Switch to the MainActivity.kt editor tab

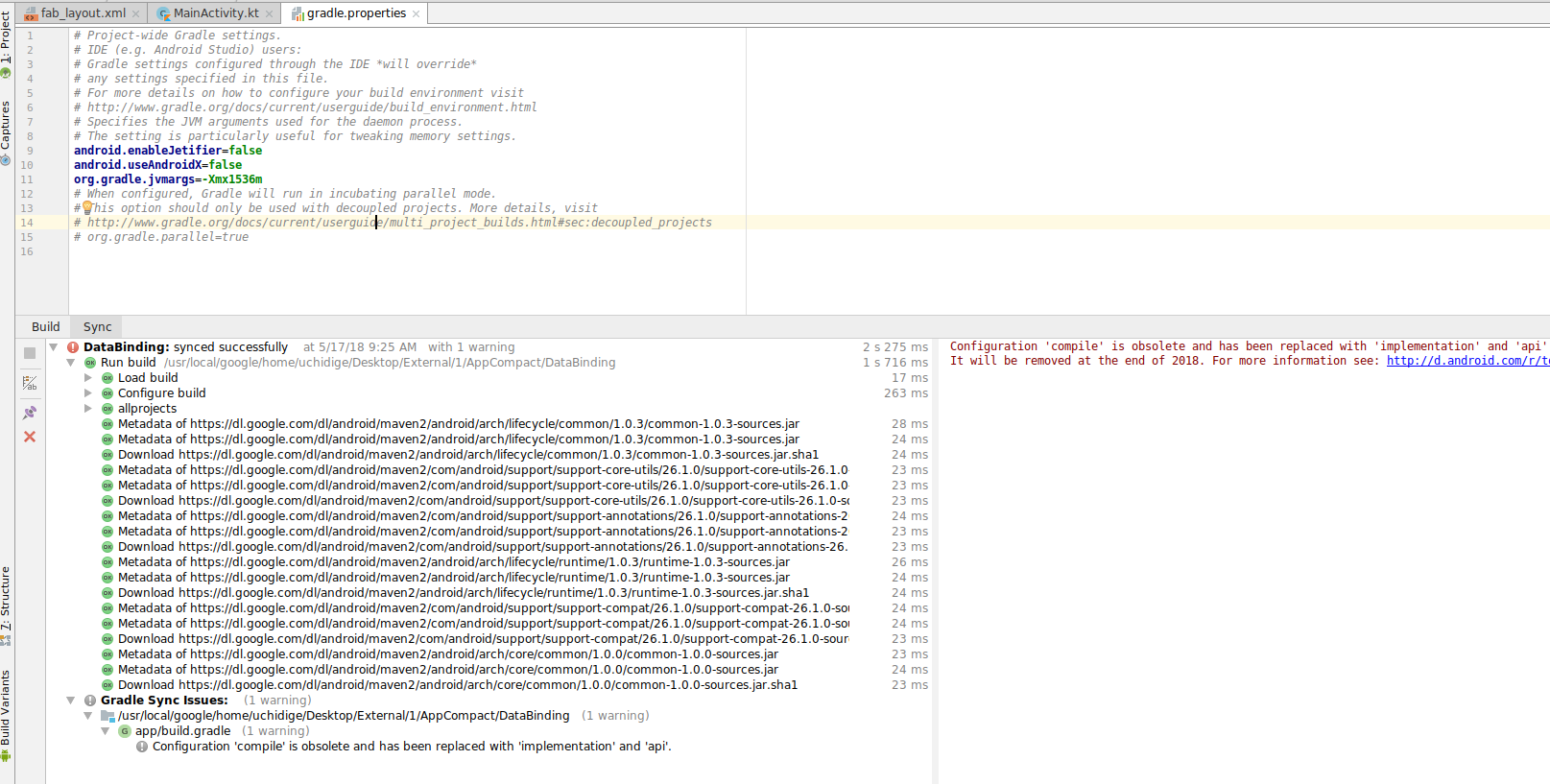click(215, 13)
